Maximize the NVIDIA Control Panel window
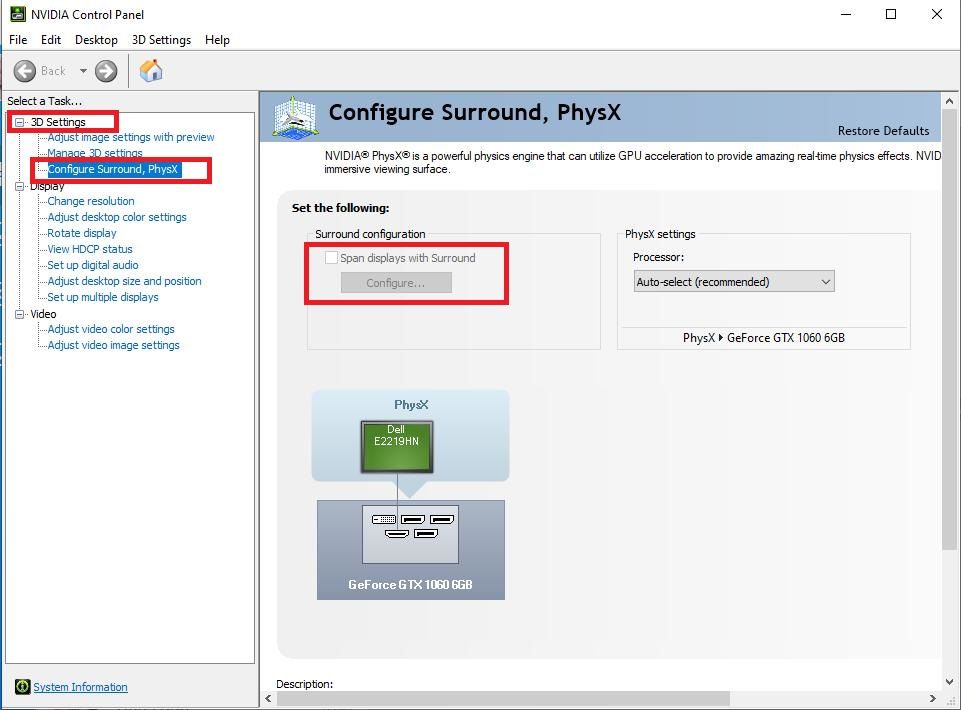This screenshot has width=961, height=710. [x=891, y=14]
